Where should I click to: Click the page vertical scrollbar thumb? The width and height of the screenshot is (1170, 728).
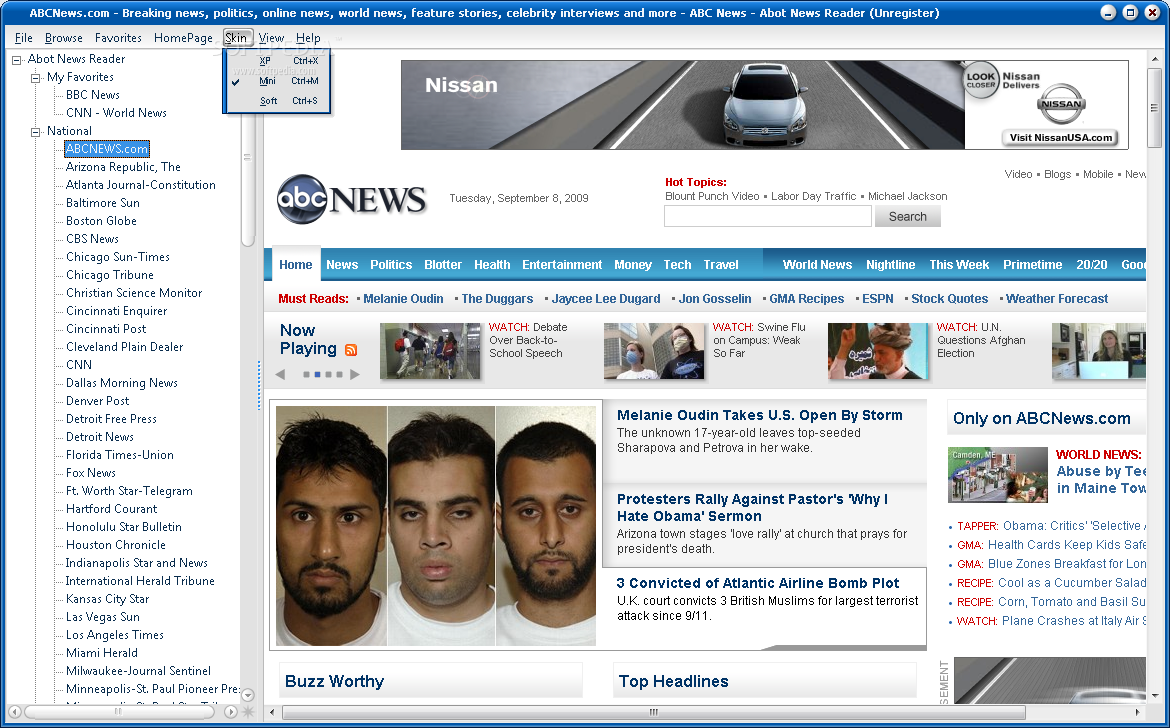1154,109
